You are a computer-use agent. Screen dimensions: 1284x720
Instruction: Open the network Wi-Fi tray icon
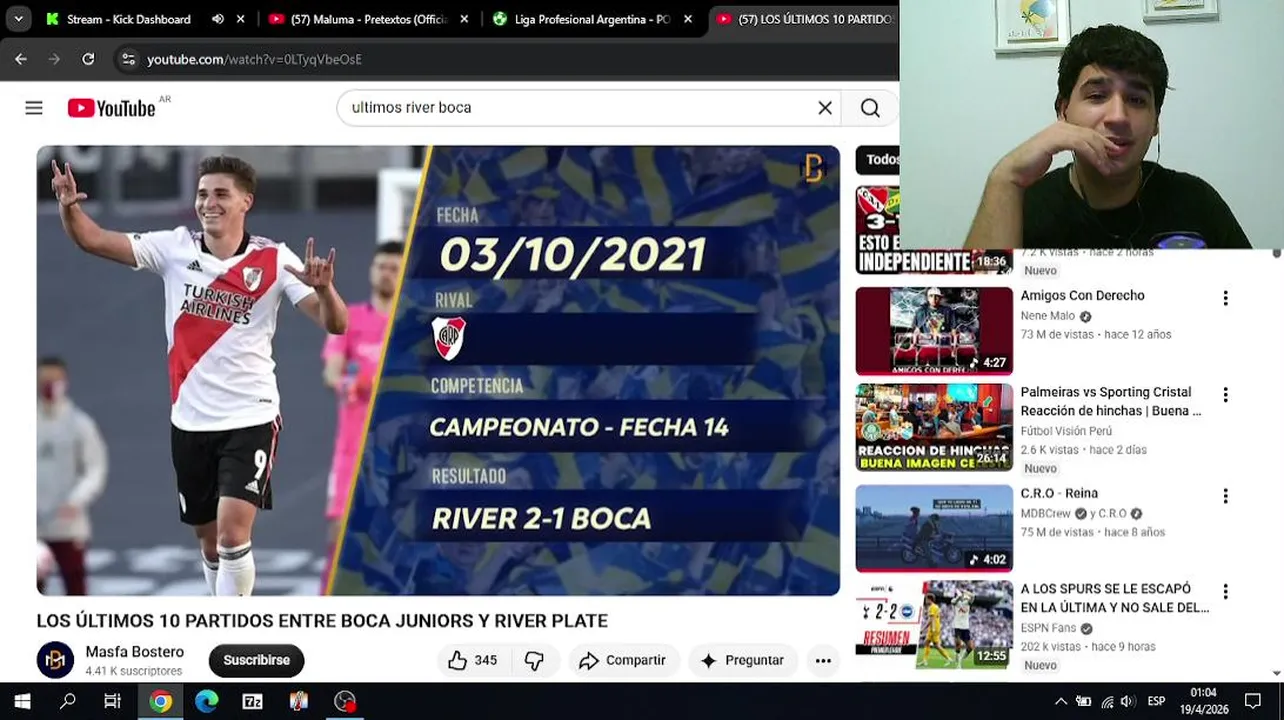(x=1107, y=701)
